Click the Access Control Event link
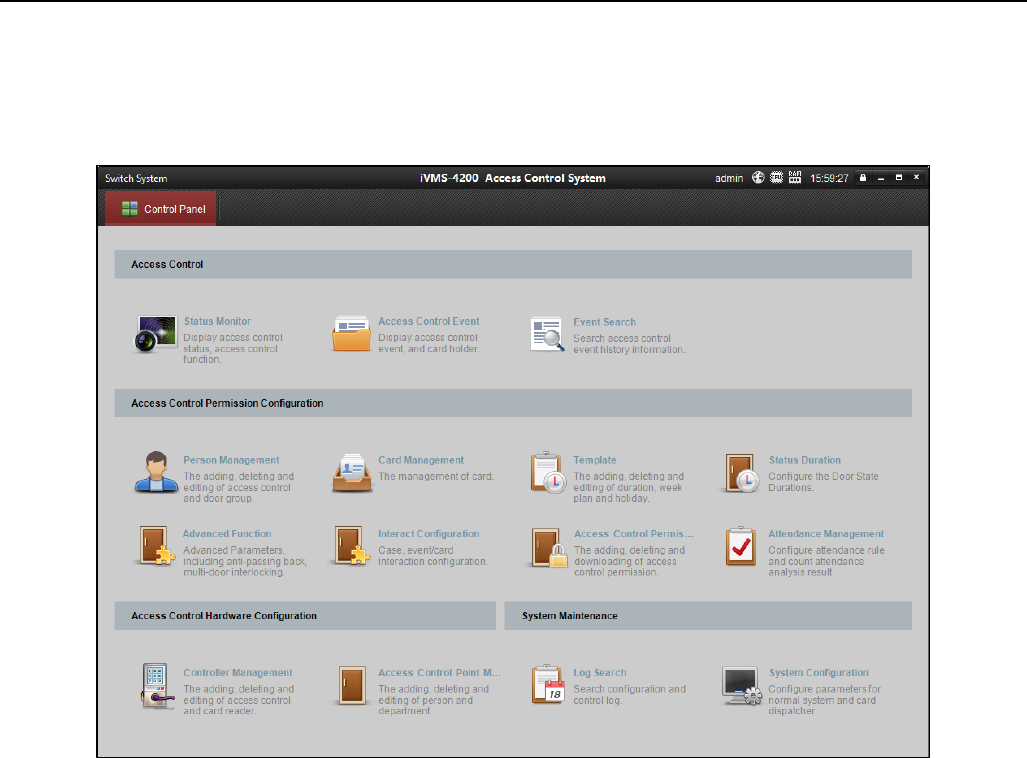This screenshot has width=1027, height=758. tap(429, 321)
